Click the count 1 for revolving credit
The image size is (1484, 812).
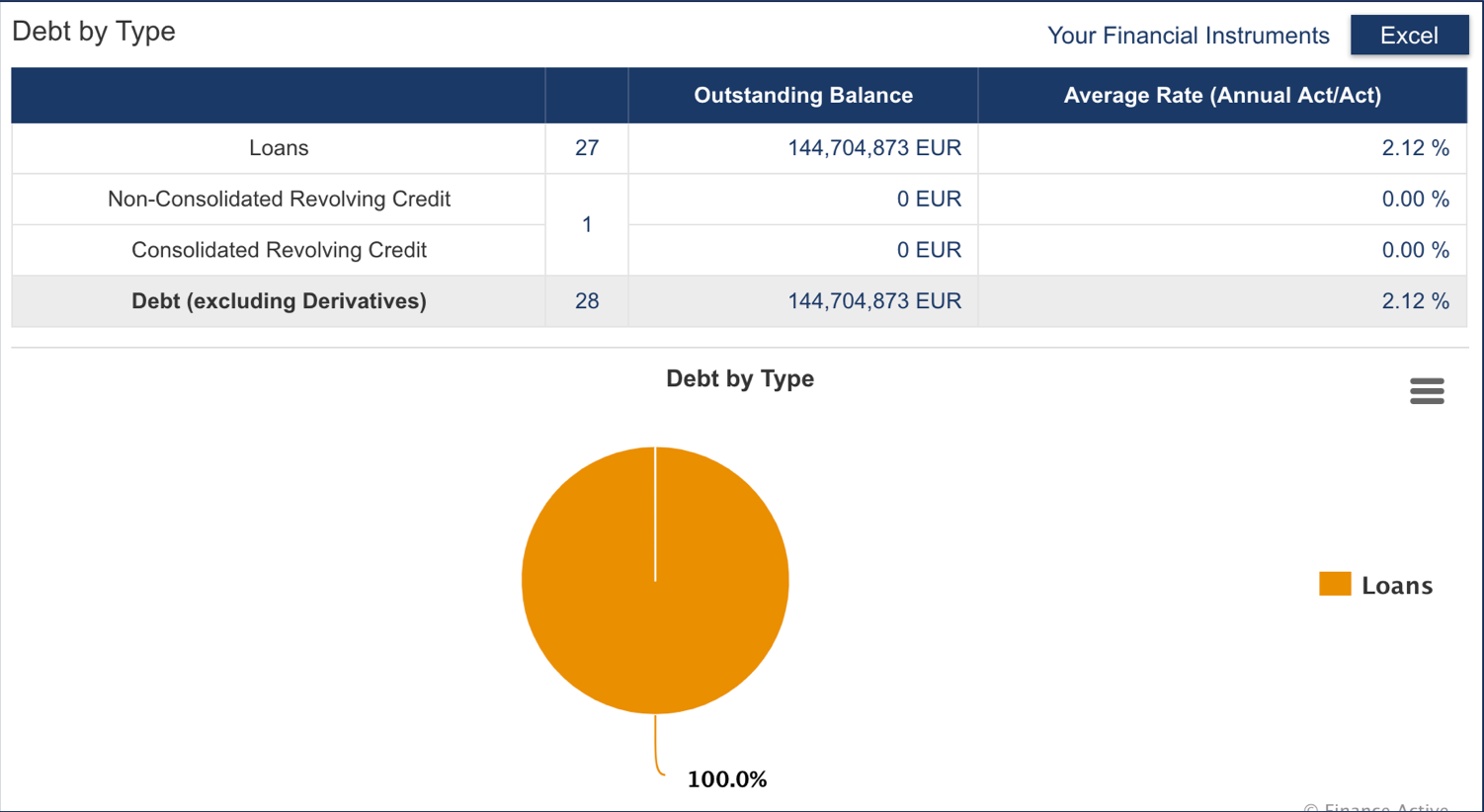[586, 224]
